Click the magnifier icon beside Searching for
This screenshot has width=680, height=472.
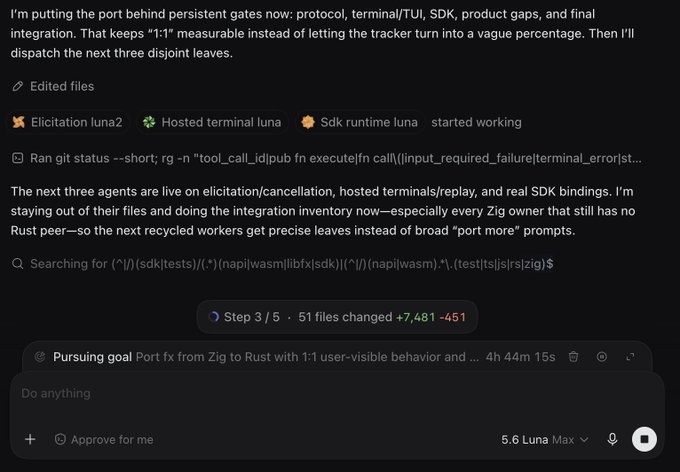pos(17,263)
